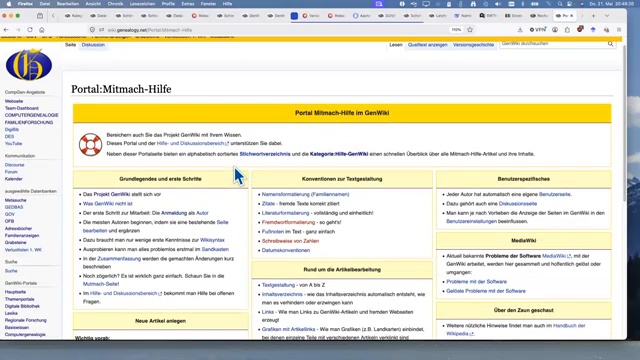Open Gelöste Probleme mit der Software link
This screenshot has width=640, height=360.
coord(486,291)
